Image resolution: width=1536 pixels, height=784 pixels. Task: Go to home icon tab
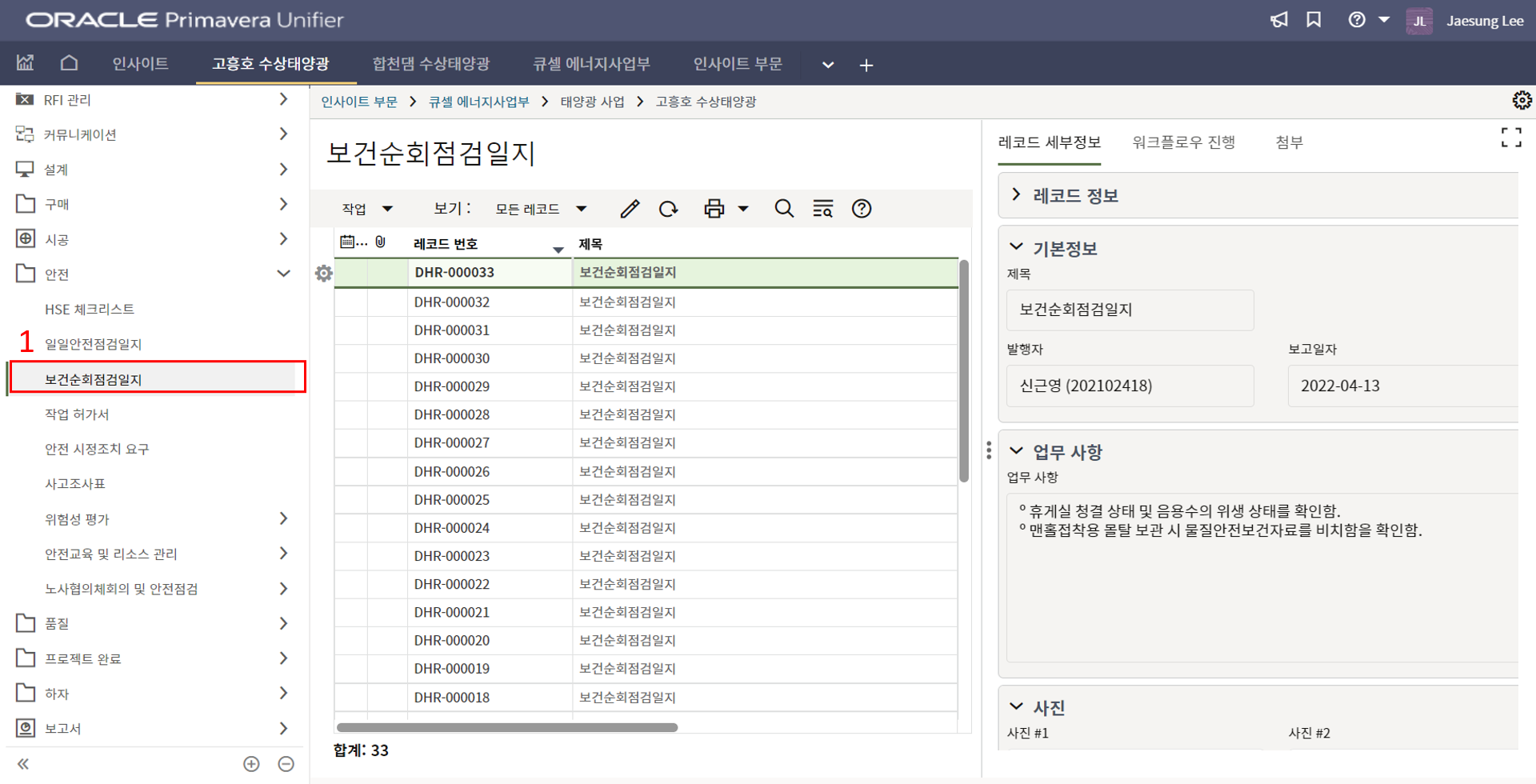pyautogui.click(x=70, y=63)
